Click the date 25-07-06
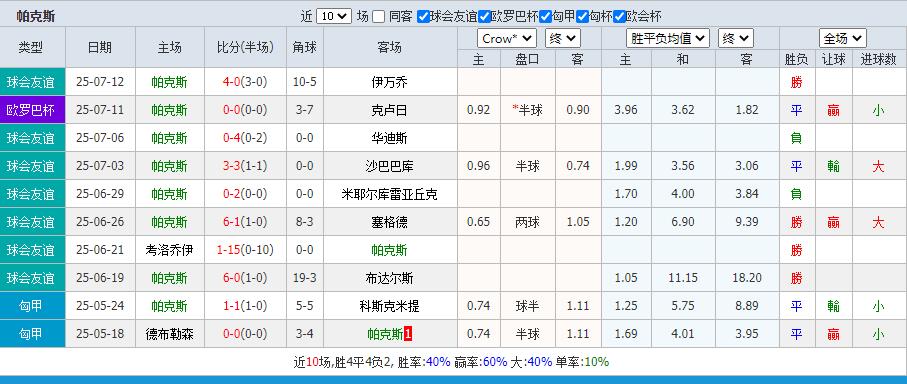The image size is (907, 384). point(100,138)
